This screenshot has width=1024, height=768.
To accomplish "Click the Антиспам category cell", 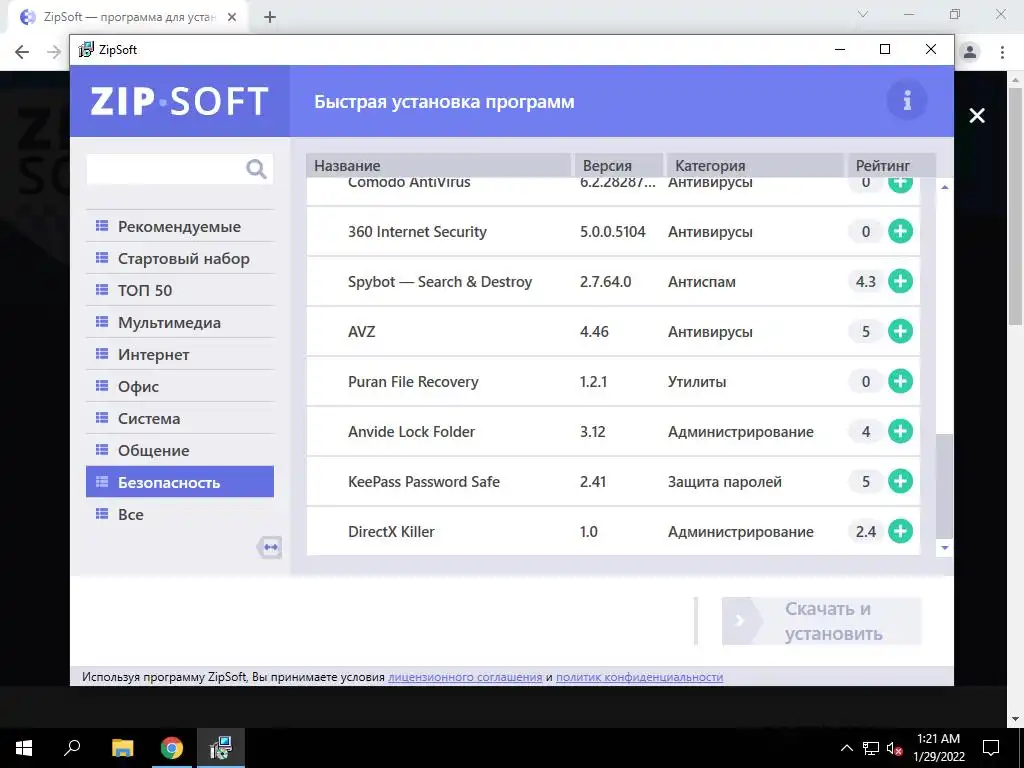I will tap(701, 282).
